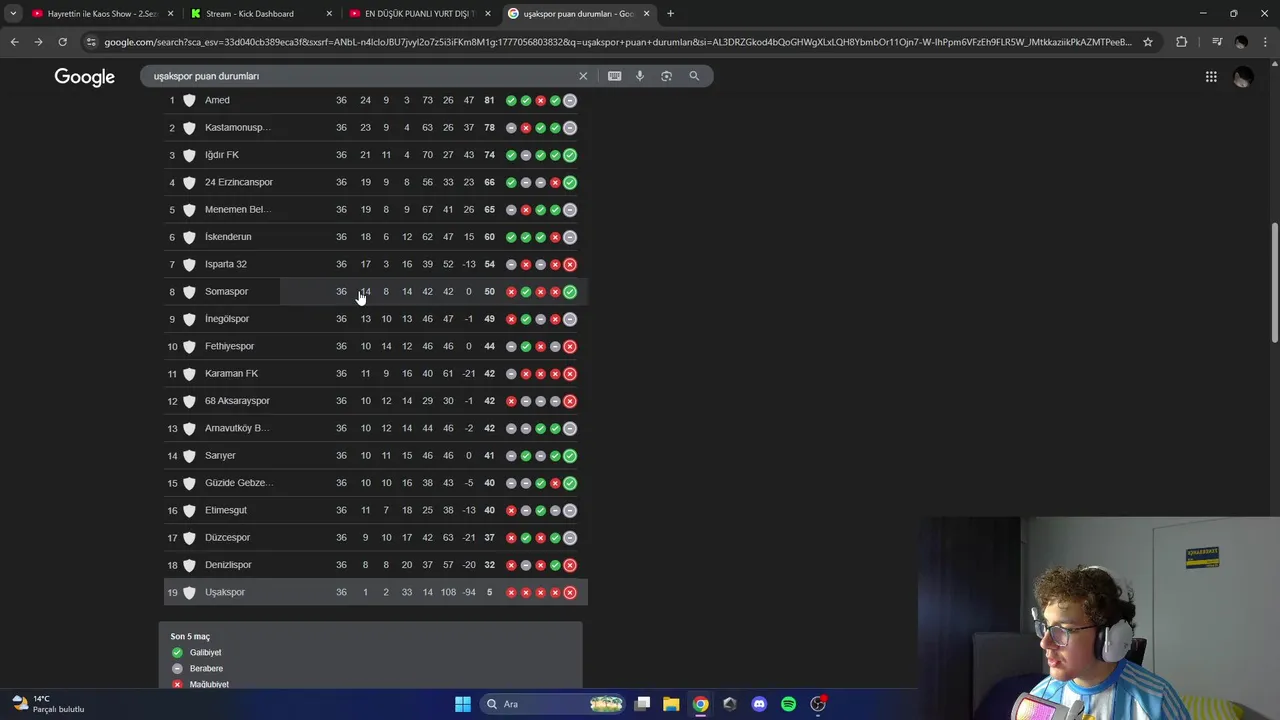Click the Uşakspor team name
Screen dimensions: 1280x720
[x=225, y=592]
